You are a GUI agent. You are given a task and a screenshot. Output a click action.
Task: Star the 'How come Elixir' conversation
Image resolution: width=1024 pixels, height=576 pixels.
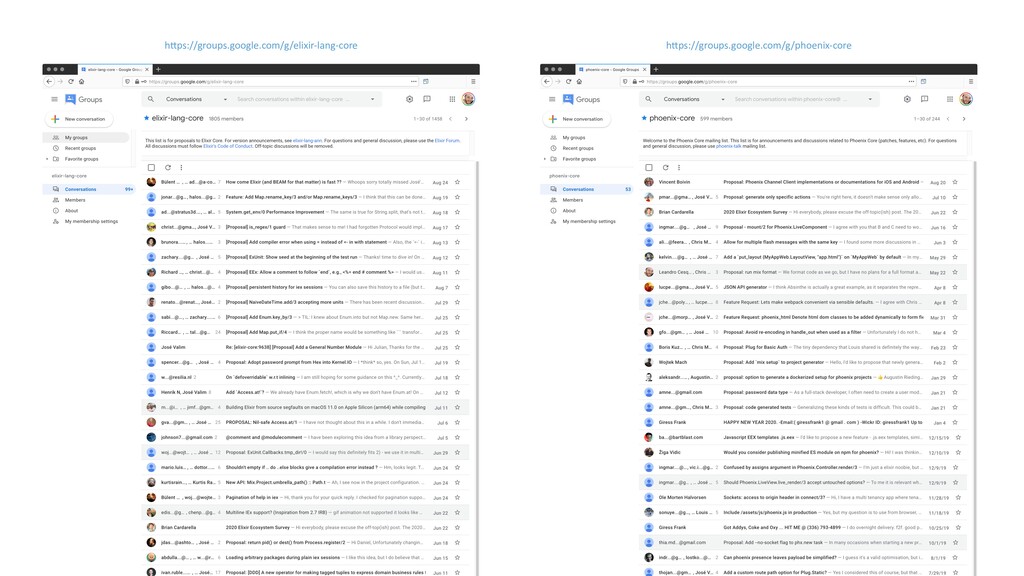[x=457, y=182]
